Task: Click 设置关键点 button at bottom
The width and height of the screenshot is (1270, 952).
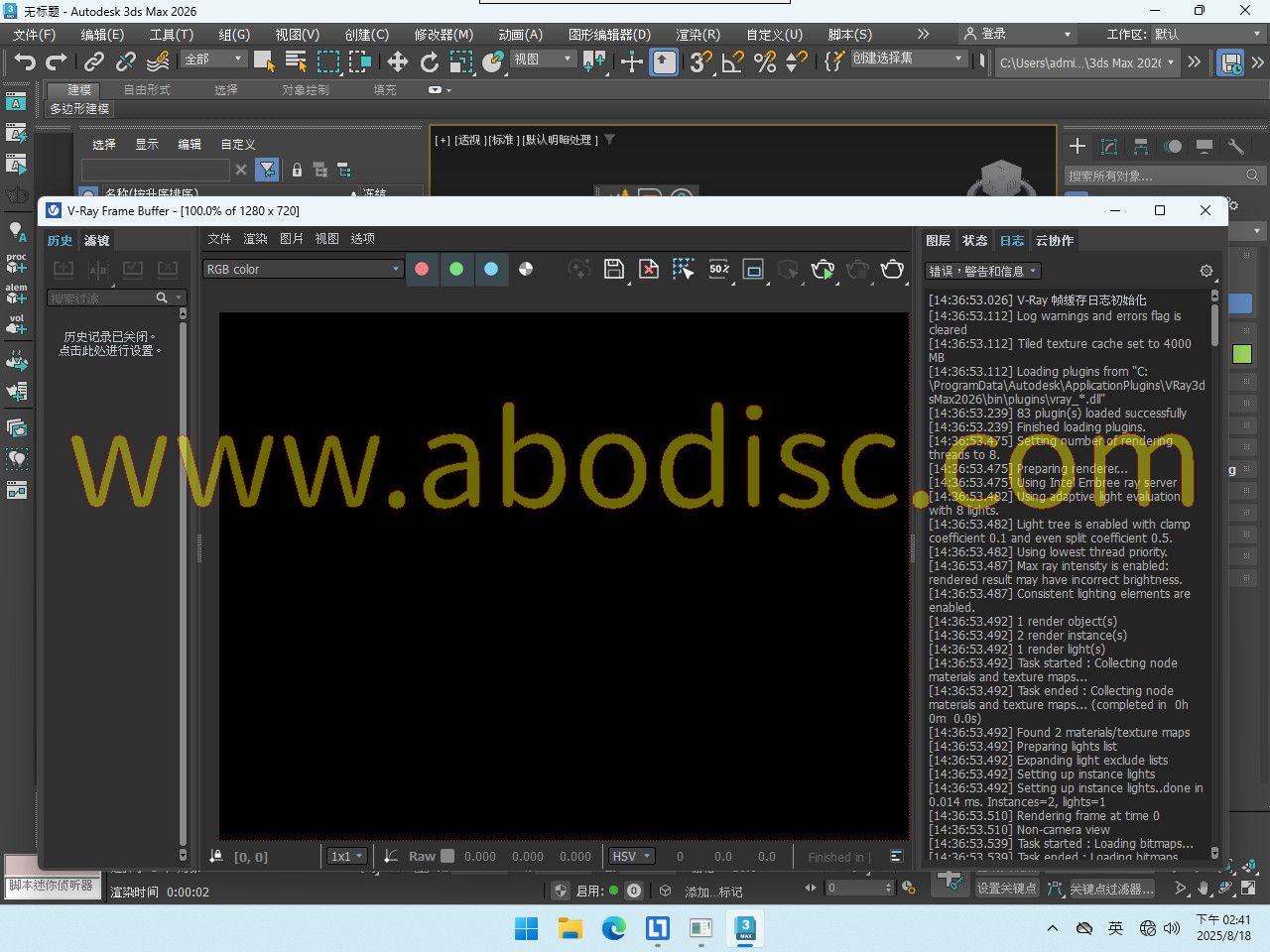Action: tap(1006, 889)
